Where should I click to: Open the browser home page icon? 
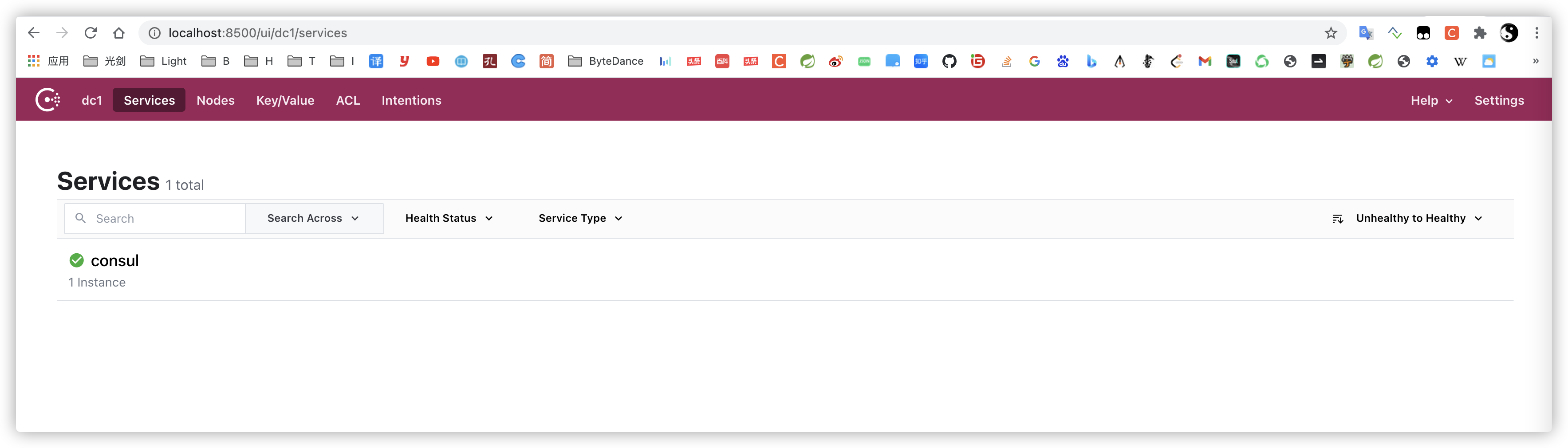pos(119,33)
